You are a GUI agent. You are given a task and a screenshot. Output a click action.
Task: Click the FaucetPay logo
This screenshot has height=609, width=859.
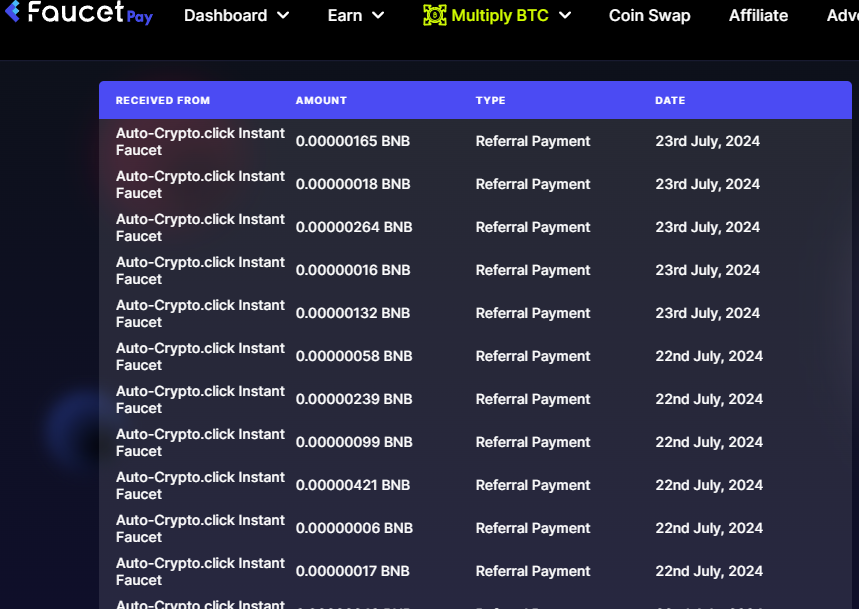pyautogui.click(x=79, y=12)
